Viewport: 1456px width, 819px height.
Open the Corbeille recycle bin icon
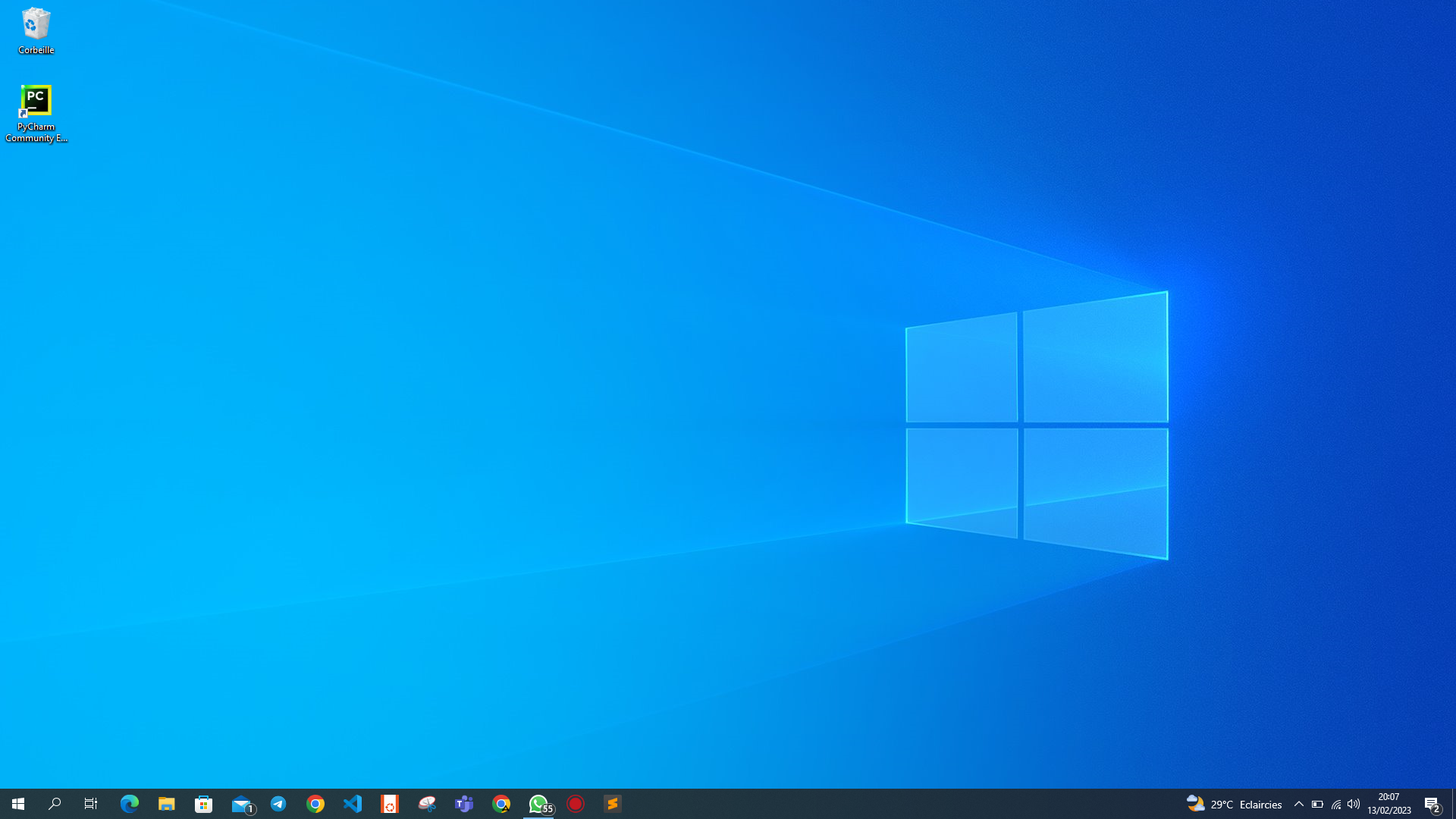[36, 31]
